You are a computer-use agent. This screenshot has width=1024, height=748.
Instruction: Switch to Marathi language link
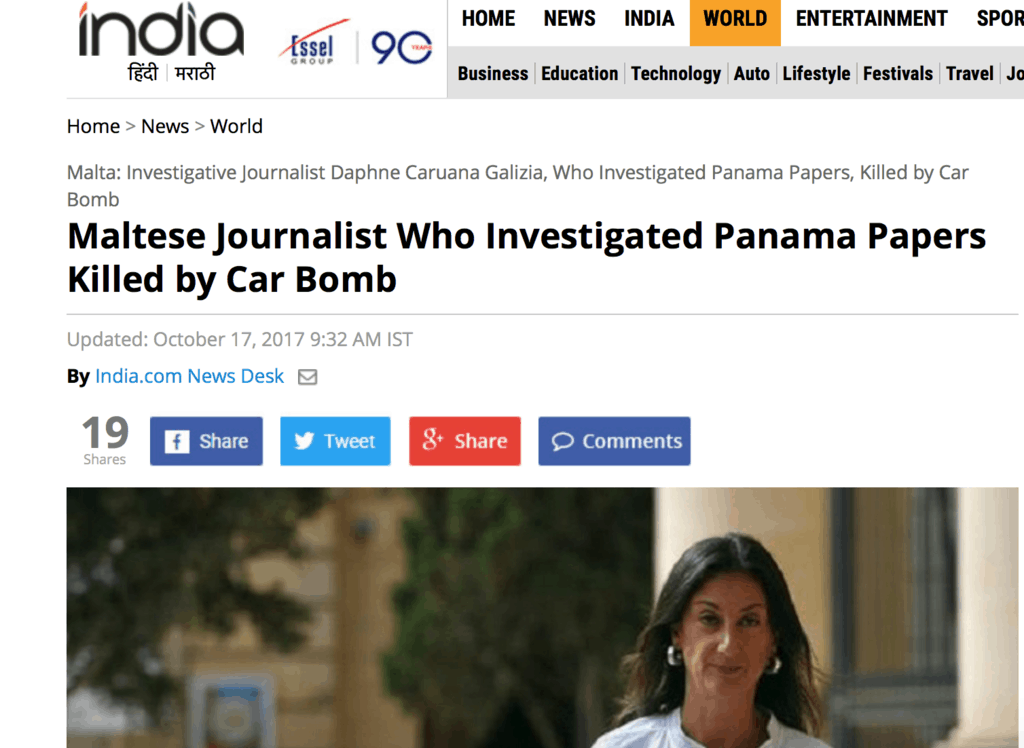pos(195,73)
